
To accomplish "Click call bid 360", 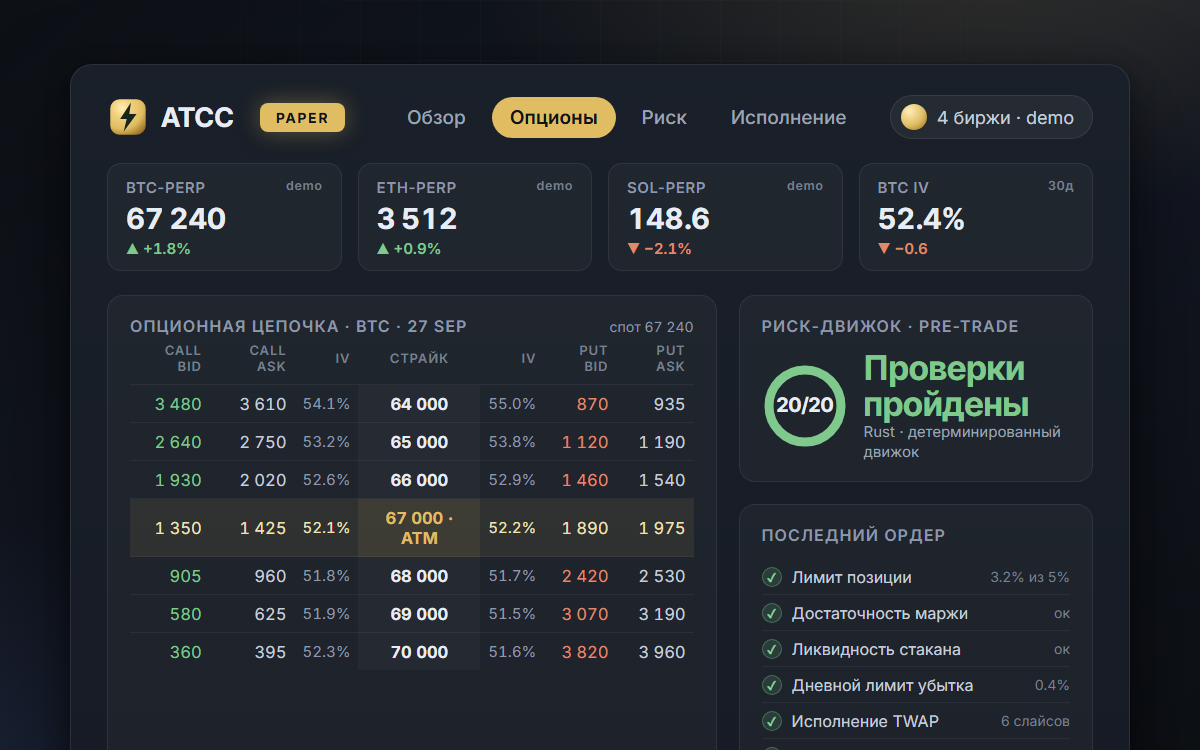I will pos(185,652).
